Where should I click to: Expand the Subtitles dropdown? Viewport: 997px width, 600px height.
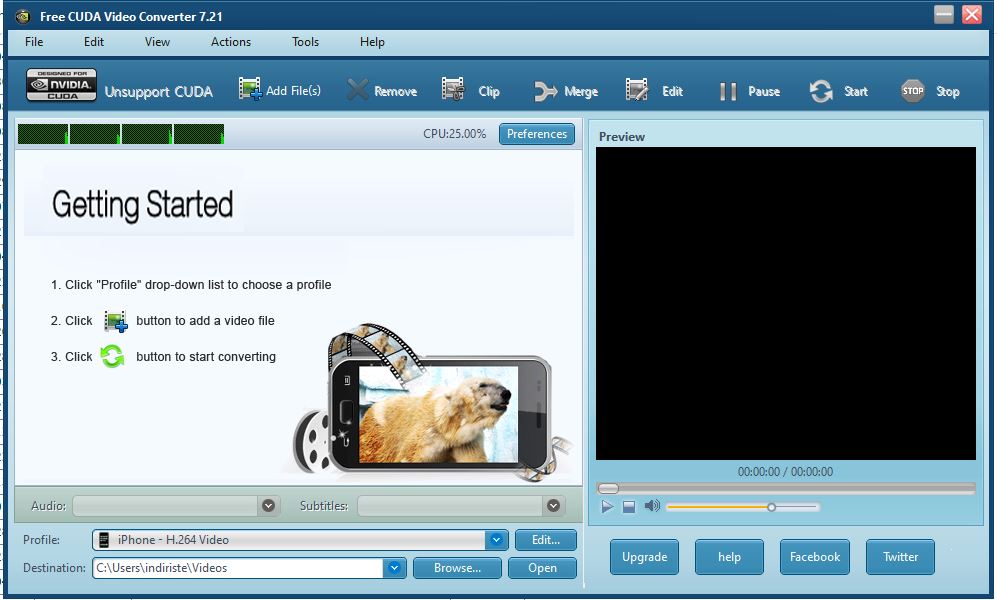coord(553,505)
